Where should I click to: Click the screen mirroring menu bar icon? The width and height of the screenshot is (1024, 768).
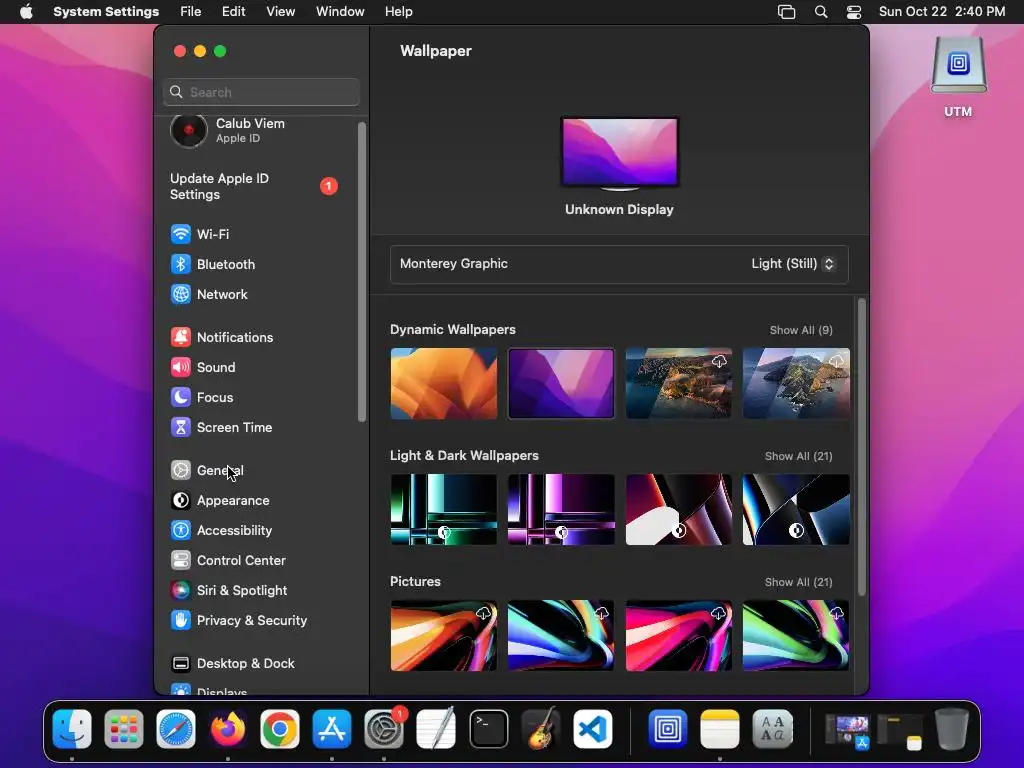tap(786, 12)
